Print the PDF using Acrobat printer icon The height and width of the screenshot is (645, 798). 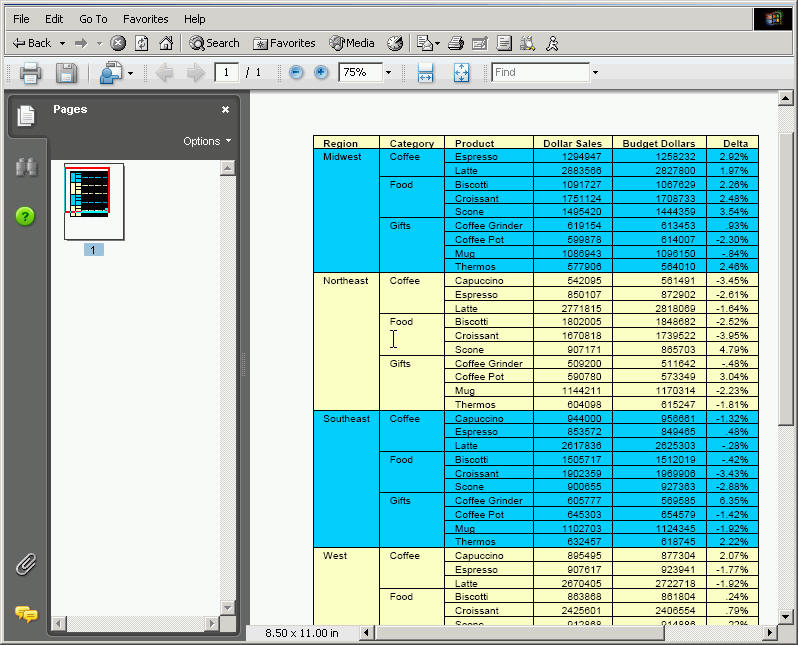tap(30, 73)
